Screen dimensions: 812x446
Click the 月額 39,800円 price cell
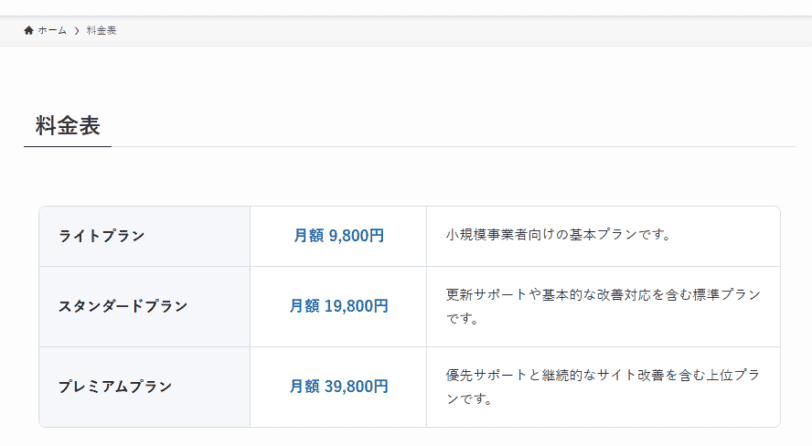[x=339, y=387]
